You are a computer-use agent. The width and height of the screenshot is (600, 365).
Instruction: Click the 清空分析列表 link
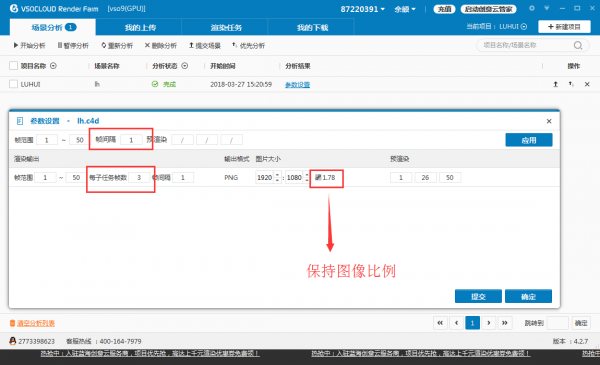[36, 323]
